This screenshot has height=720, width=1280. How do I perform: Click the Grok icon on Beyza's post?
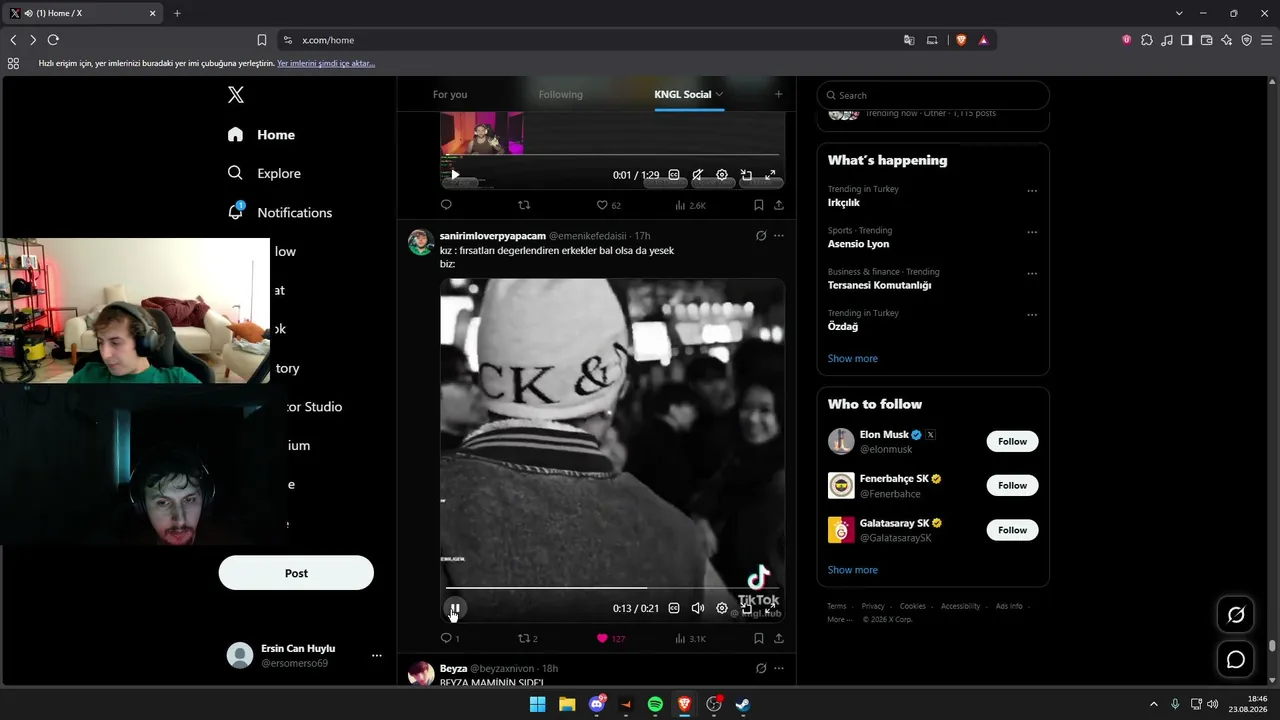click(761, 668)
